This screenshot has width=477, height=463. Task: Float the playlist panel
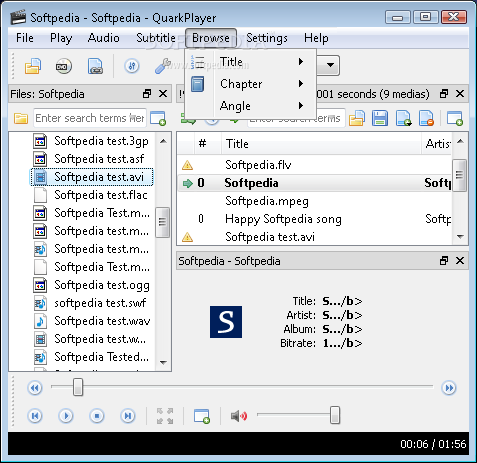tap(444, 94)
